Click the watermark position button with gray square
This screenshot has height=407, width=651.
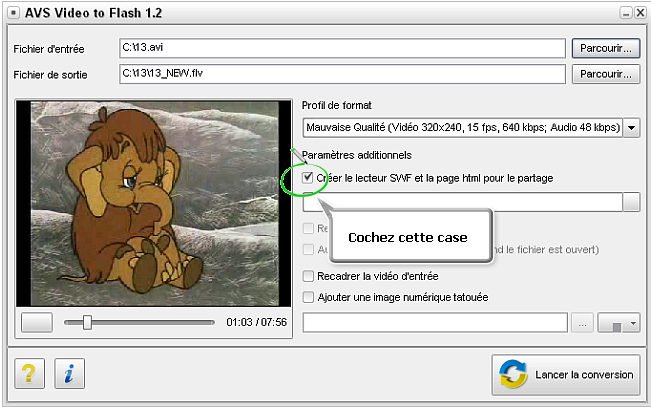619,323
